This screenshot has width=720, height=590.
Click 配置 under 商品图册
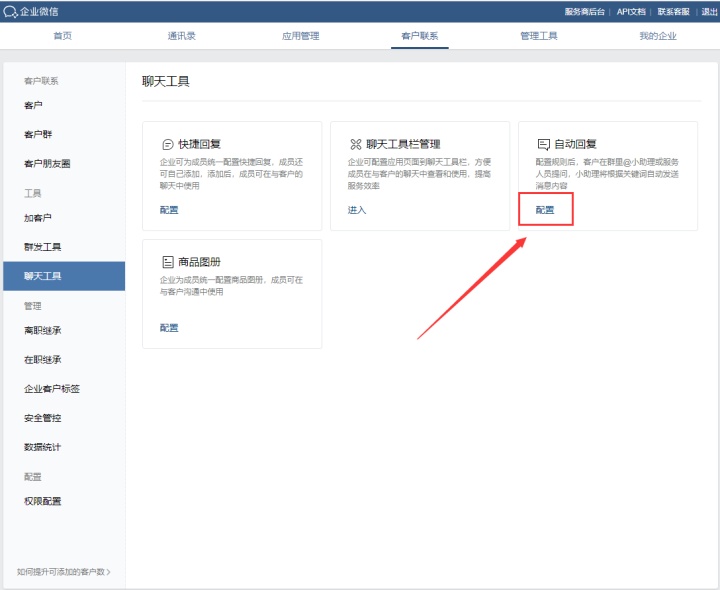tap(169, 328)
